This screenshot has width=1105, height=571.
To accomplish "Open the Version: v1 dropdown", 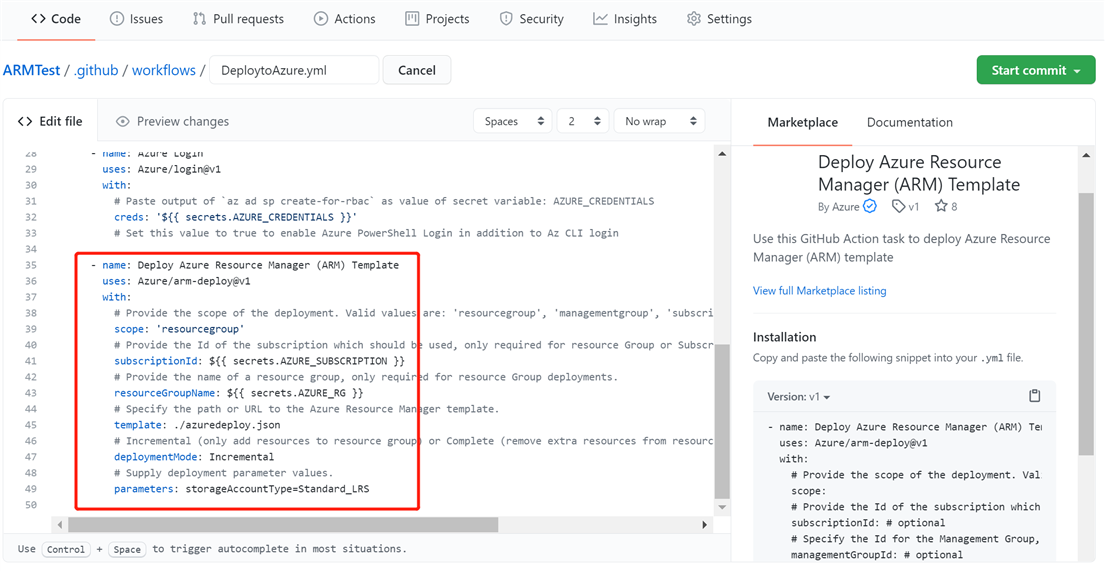I will pyautogui.click(x=798, y=396).
